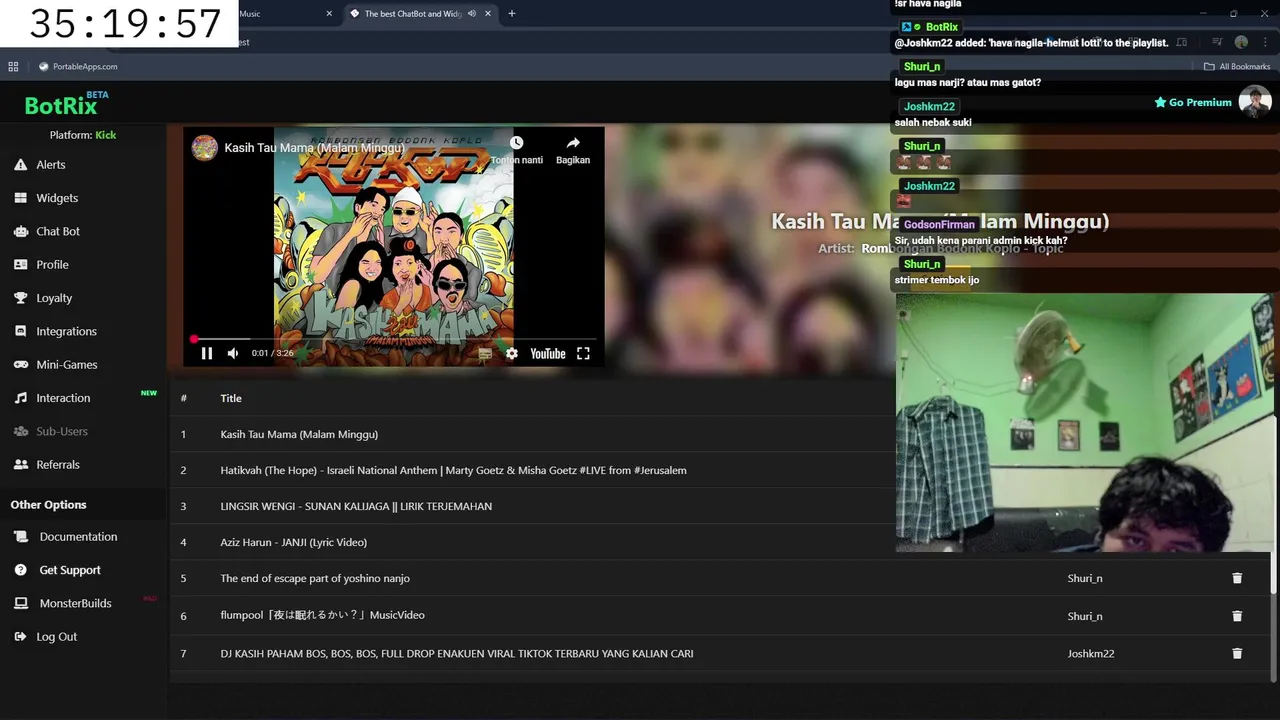Viewport: 1280px width, 720px height.
Task: Delete the Yoshino Nanjo song row
Action: pos(1237,578)
